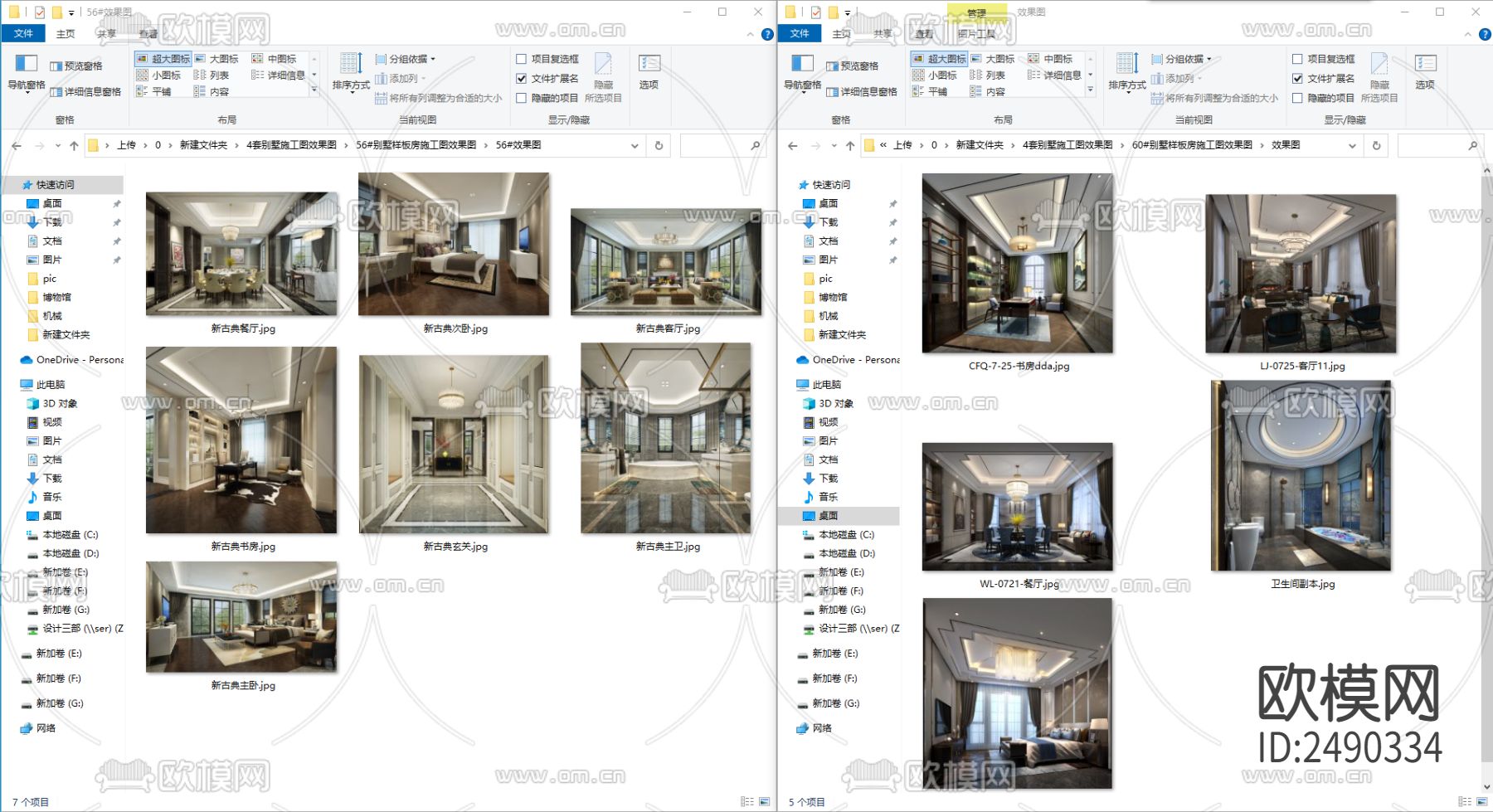Screen dimensions: 1493x812
Task: Switch right window to 大图标 view
Action: (993, 59)
